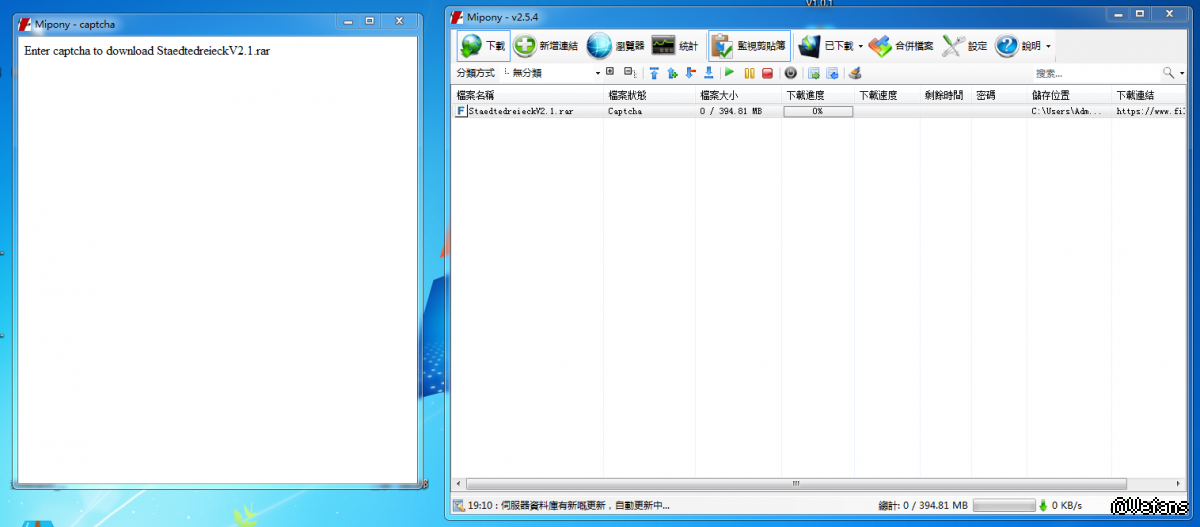
Task: Click the power shutdown-after-download icon
Action: coord(790,73)
